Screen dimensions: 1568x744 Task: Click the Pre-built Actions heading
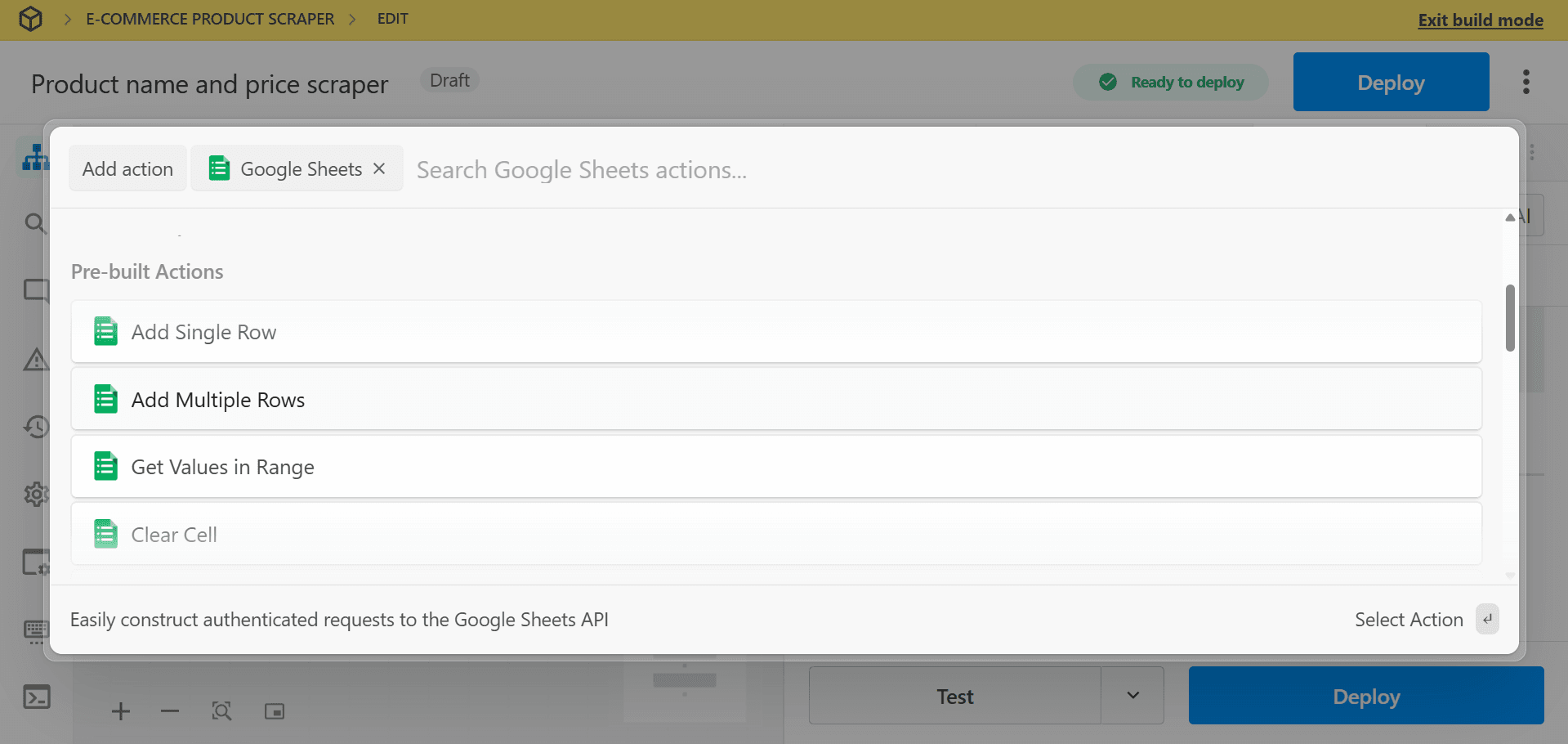click(147, 271)
